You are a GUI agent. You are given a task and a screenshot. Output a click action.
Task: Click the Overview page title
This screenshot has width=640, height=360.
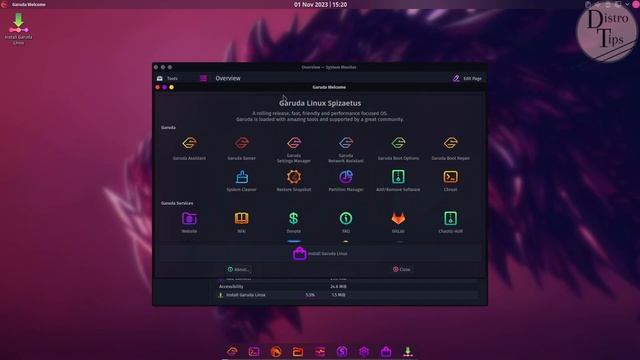click(x=228, y=78)
